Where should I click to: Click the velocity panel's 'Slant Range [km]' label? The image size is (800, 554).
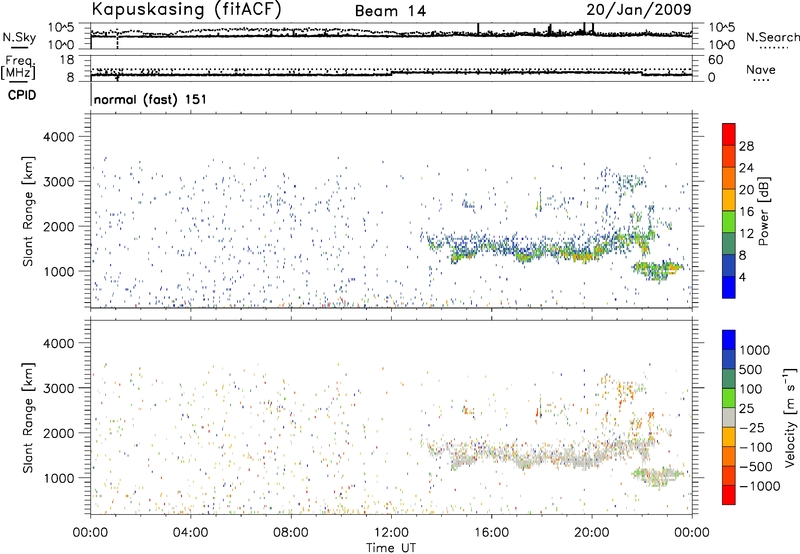click(x=28, y=418)
